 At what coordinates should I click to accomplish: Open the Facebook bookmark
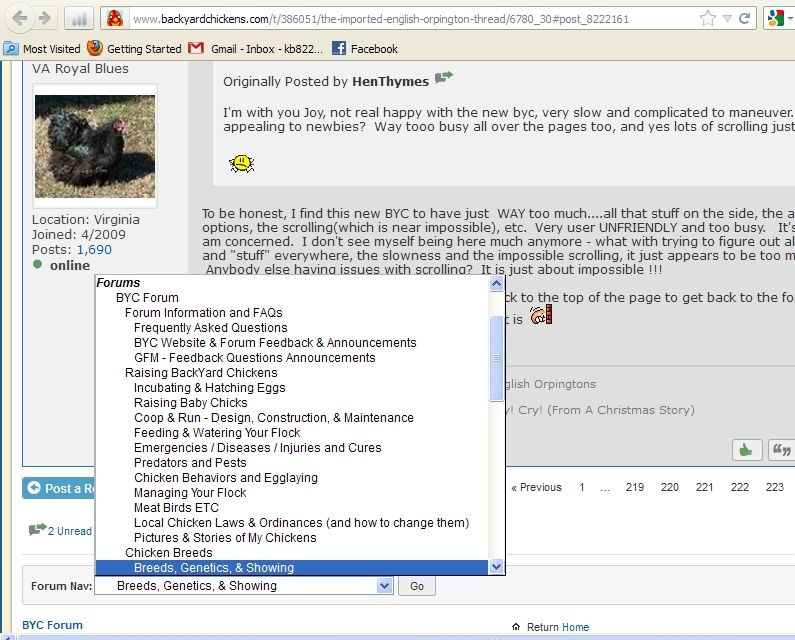pyautogui.click(x=365, y=48)
